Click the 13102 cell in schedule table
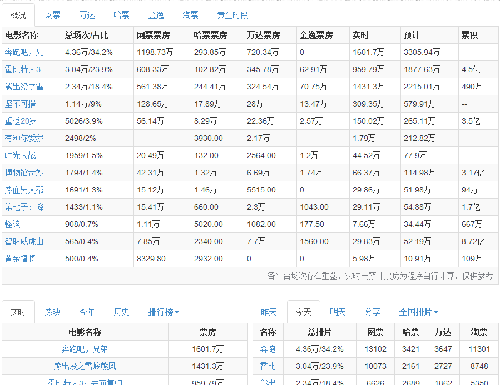The width and height of the screenshot is (500, 385). tap(375, 349)
